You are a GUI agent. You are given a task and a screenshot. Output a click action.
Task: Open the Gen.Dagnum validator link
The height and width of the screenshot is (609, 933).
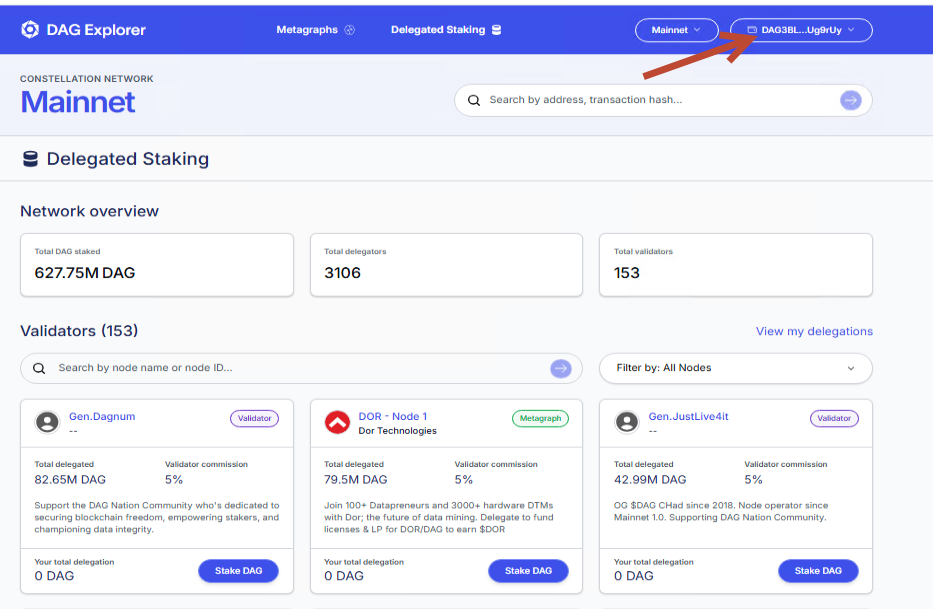pos(102,416)
